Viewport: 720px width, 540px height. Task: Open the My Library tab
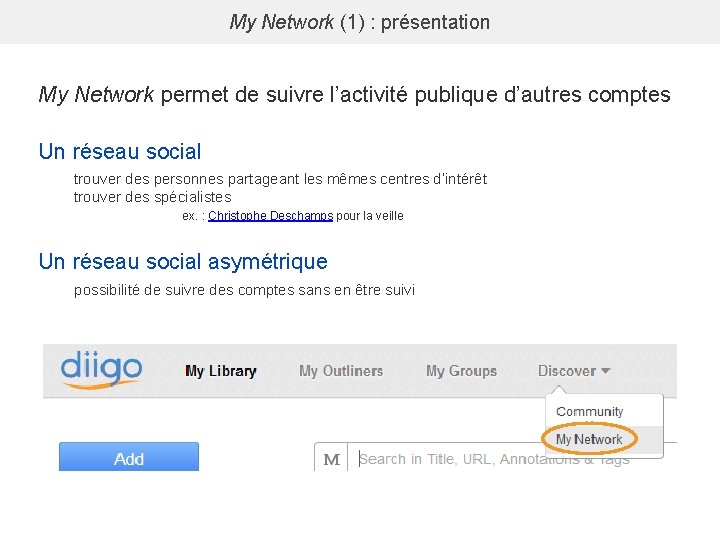[x=221, y=371]
